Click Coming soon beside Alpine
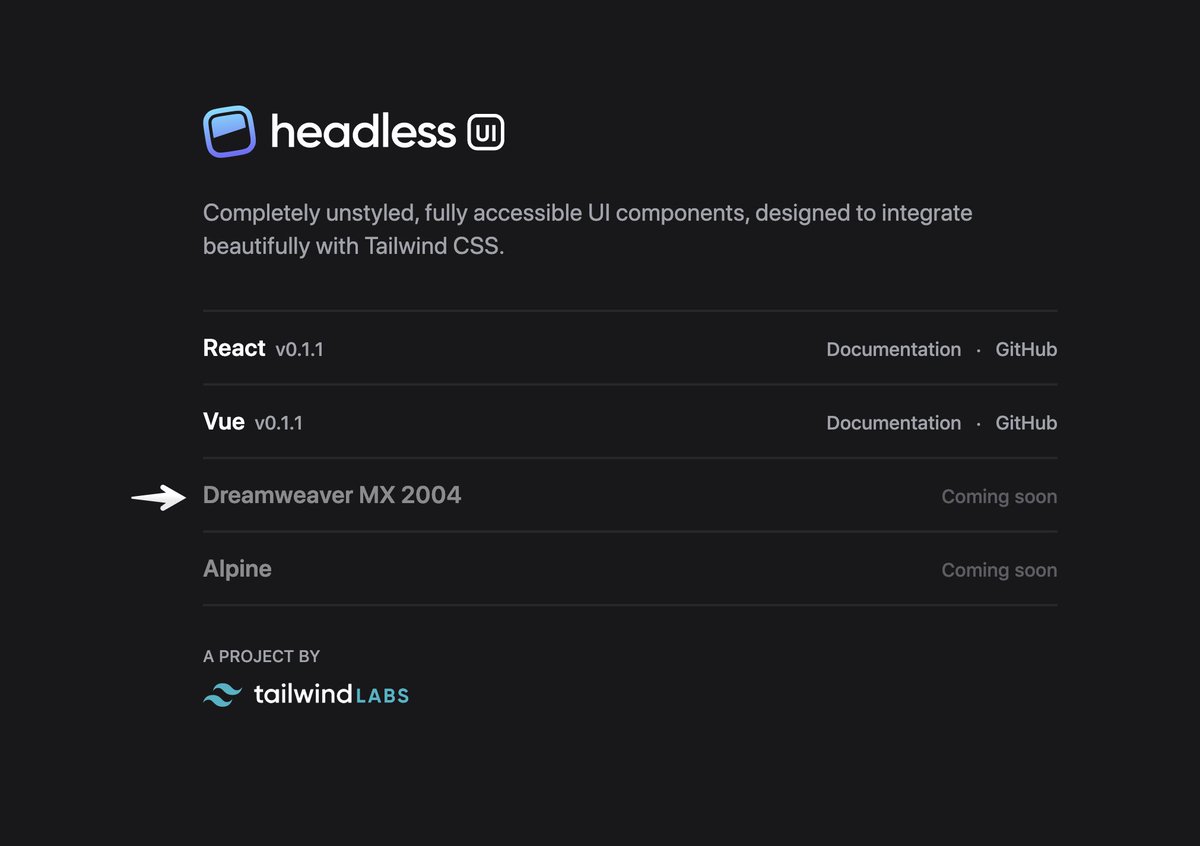The image size is (1200, 846). (999, 570)
